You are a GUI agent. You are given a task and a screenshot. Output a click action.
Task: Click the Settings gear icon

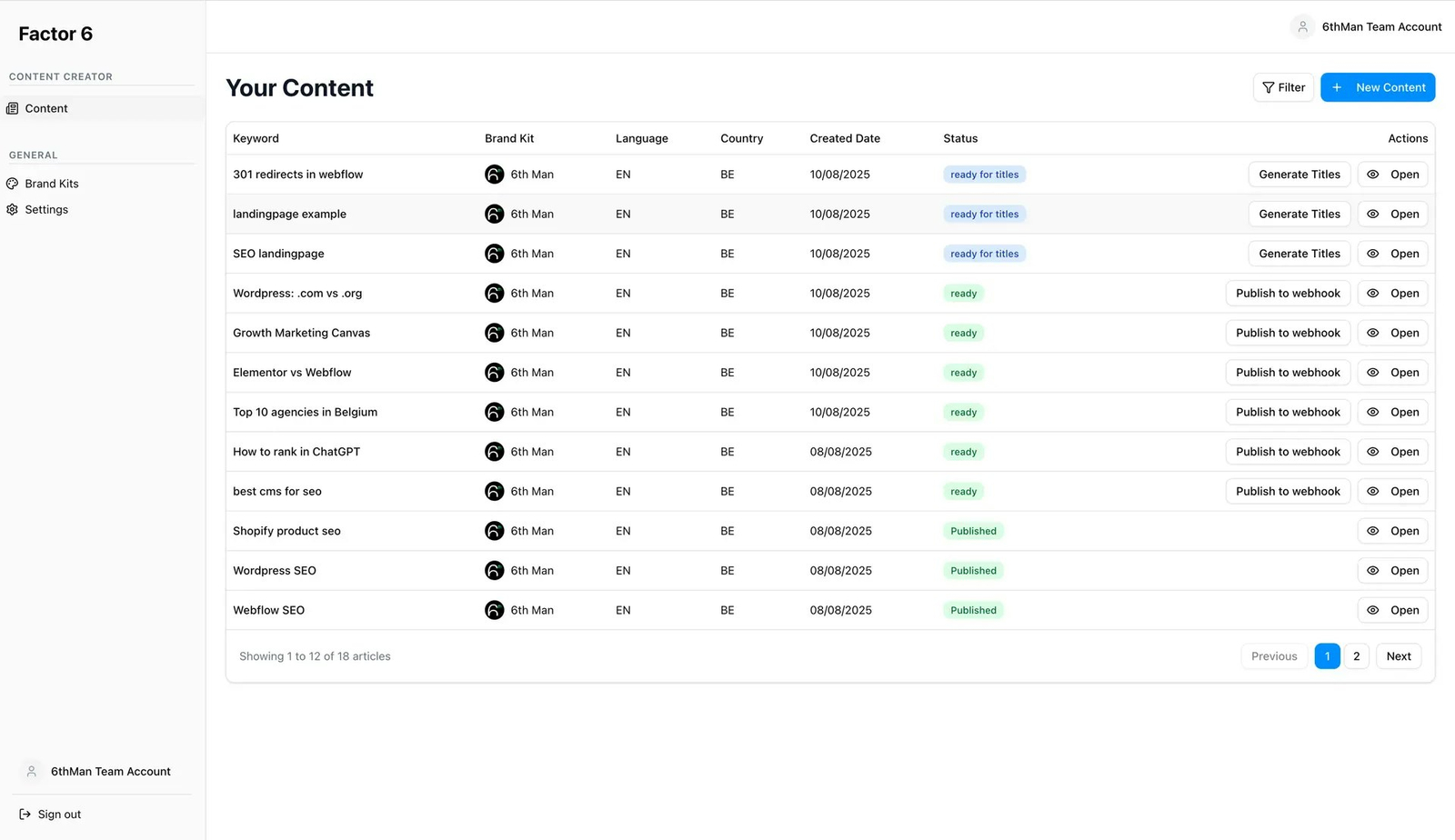pyautogui.click(x=13, y=209)
